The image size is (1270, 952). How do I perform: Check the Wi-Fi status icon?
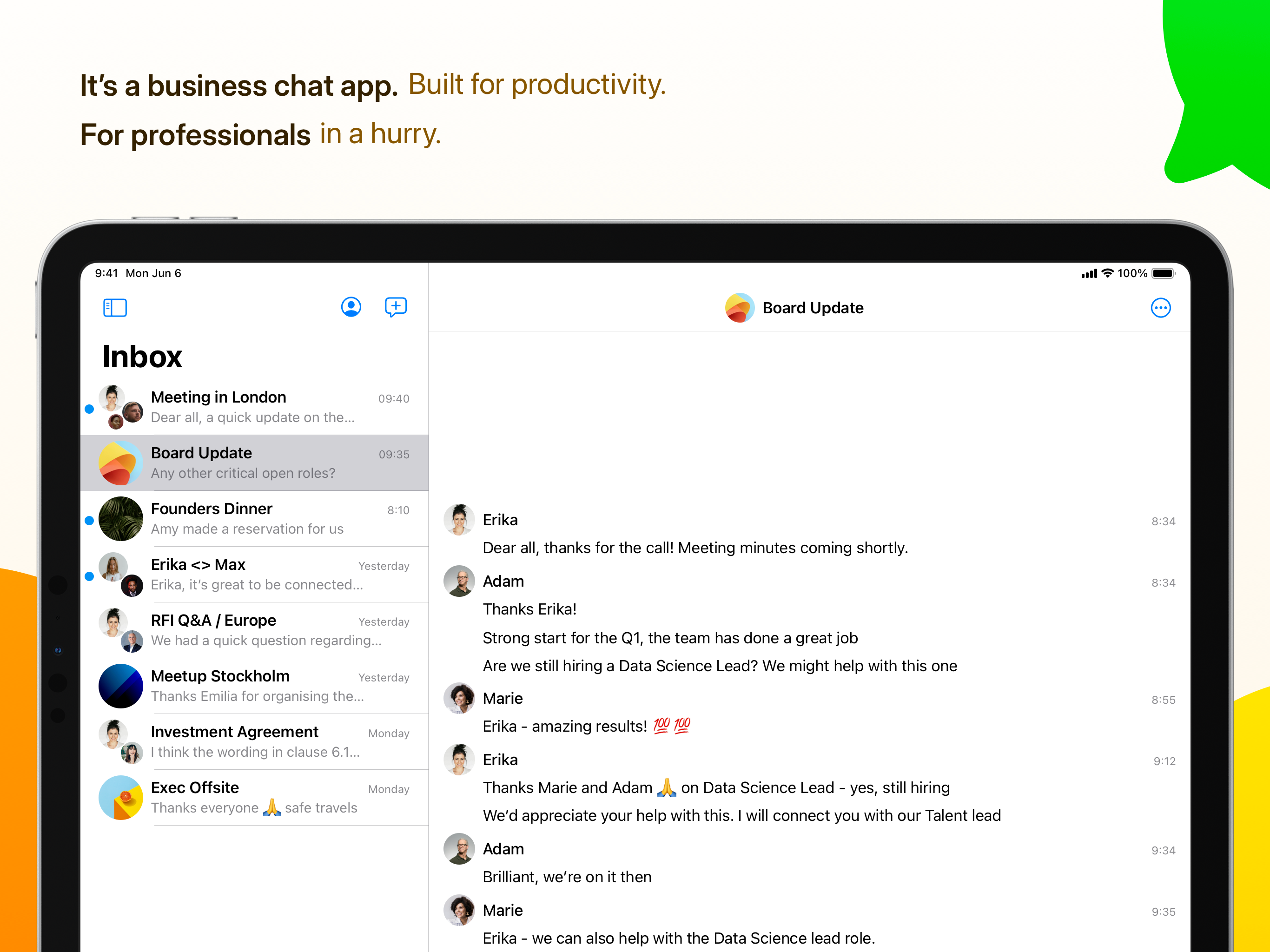pyautogui.click(x=1107, y=273)
